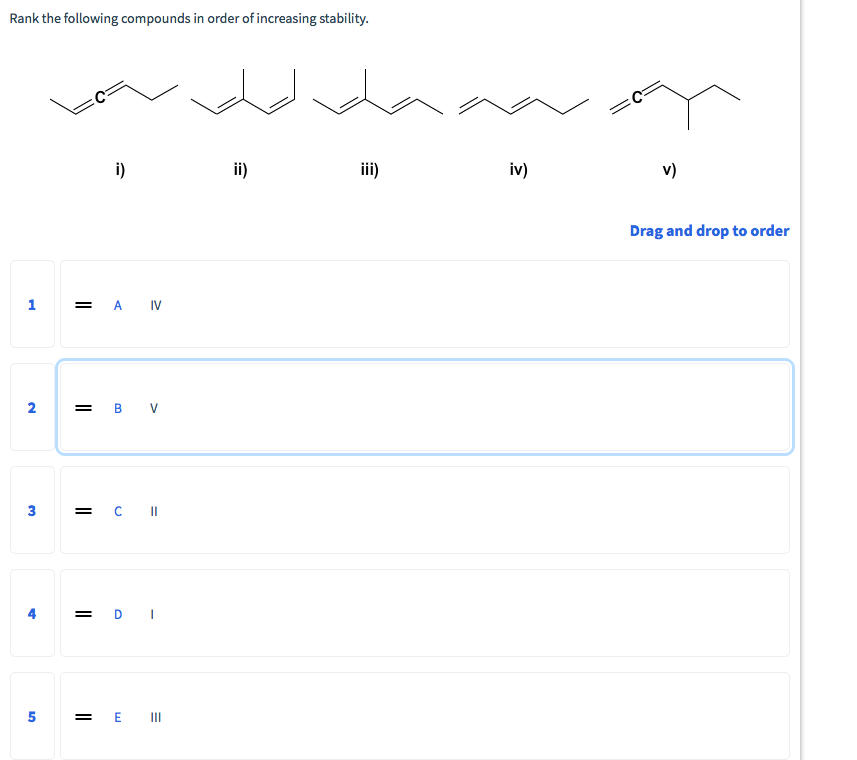Click the Drag and drop to order link

pyautogui.click(x=709, y=230)
